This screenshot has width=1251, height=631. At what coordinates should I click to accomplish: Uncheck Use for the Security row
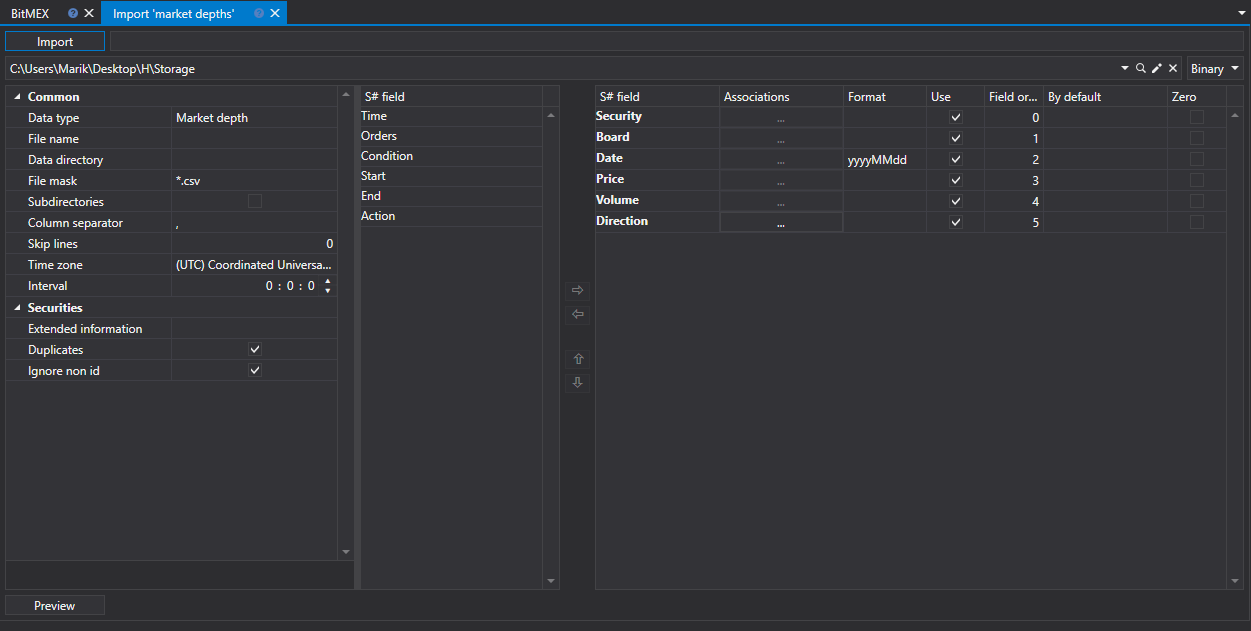(956, 118)
